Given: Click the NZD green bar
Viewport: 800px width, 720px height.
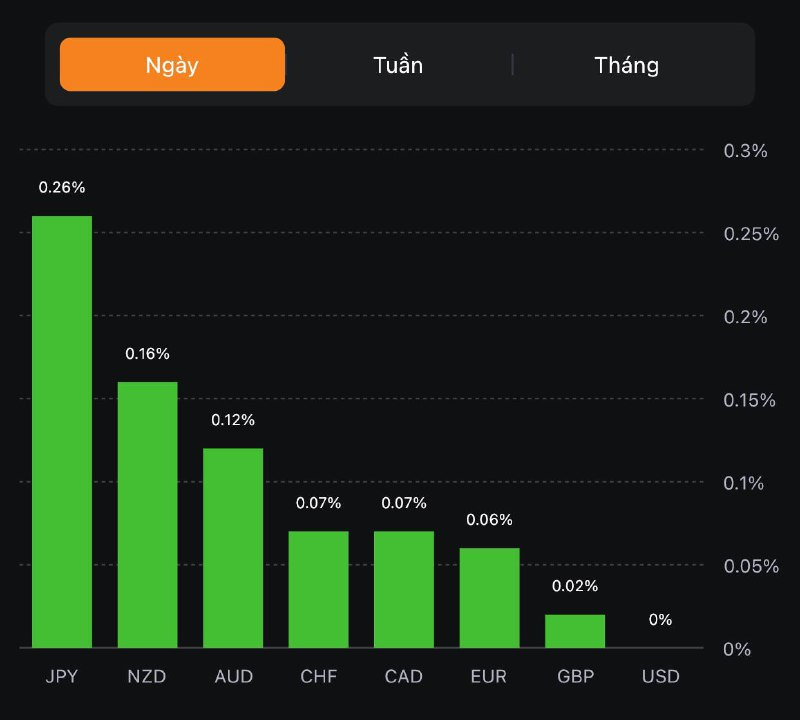Looking at the screenshot, I should [x=148, y=515].
